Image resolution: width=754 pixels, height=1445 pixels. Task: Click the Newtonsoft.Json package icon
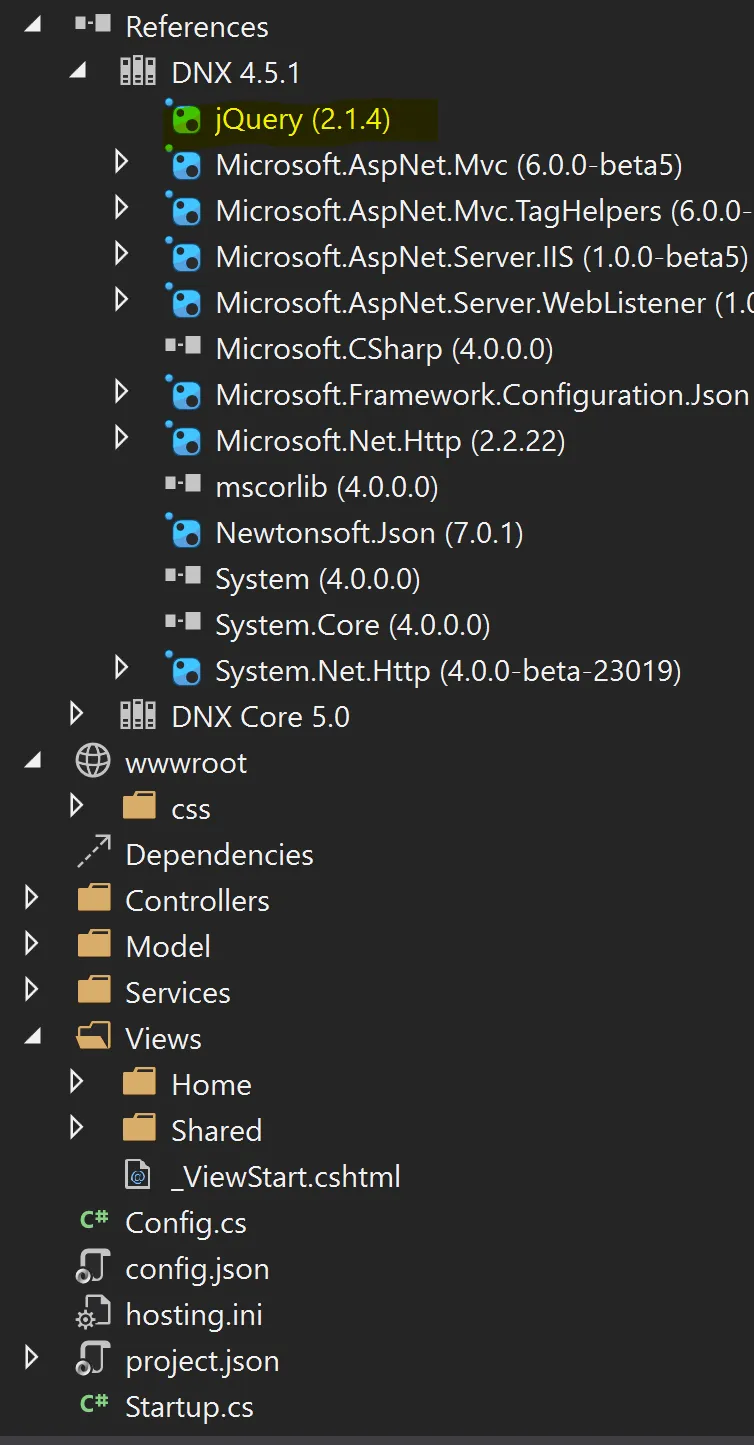coord(185,533)
